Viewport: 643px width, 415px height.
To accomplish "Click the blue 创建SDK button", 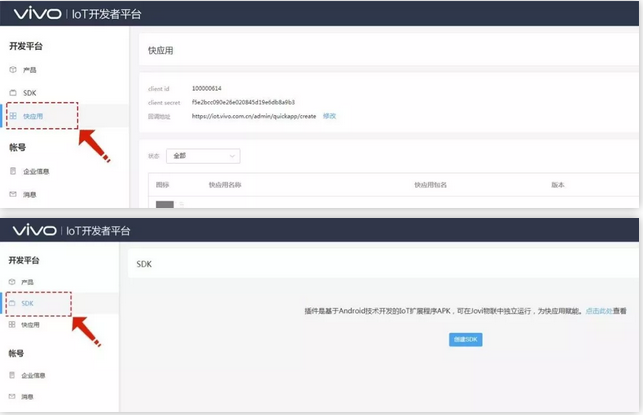I will click(x=466, y=340).
